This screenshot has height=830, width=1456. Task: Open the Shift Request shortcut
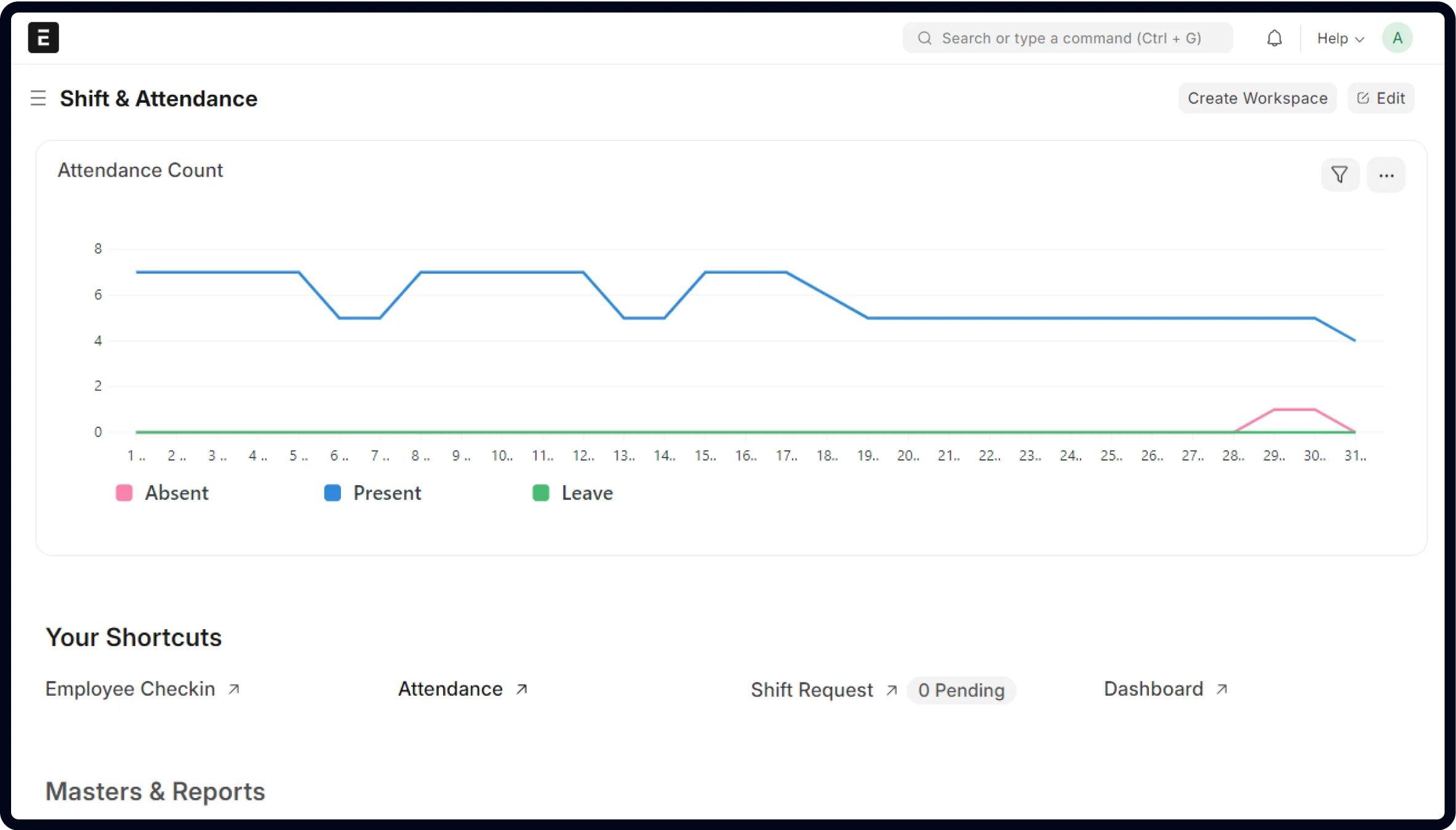coord(811,690)
